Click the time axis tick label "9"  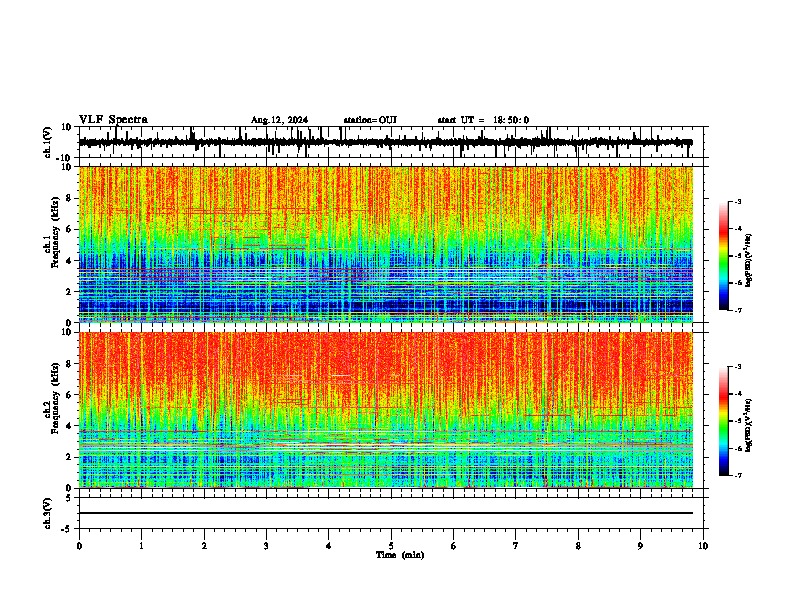pos(640,546)
